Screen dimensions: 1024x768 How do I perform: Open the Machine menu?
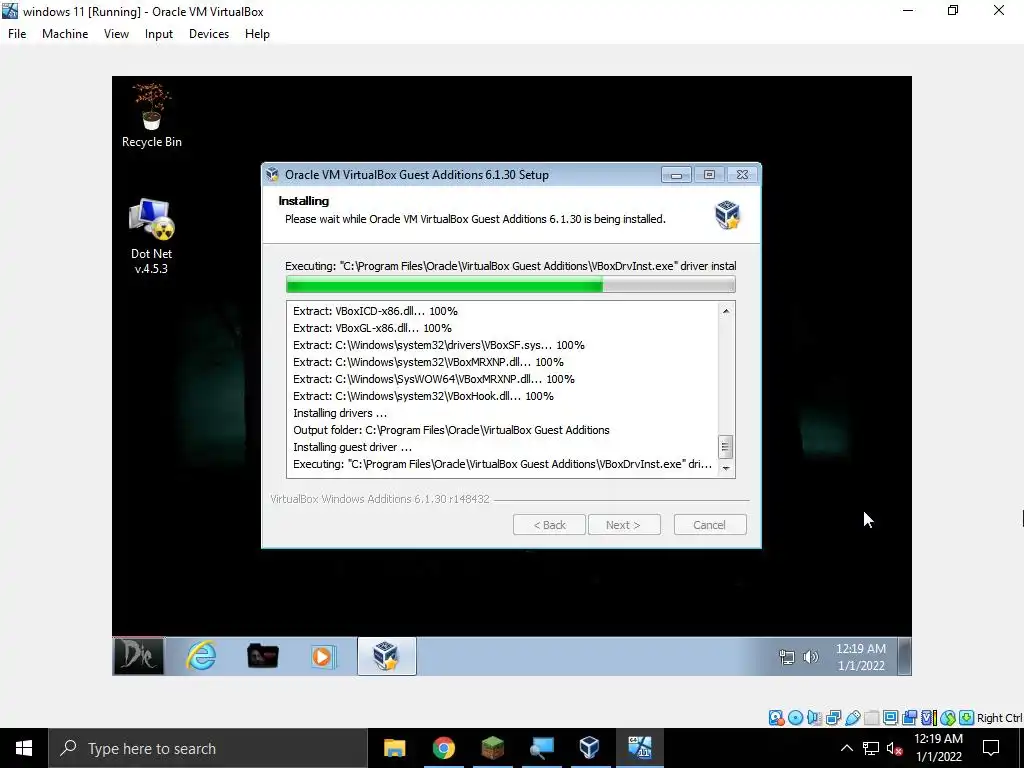click(65, 34)
